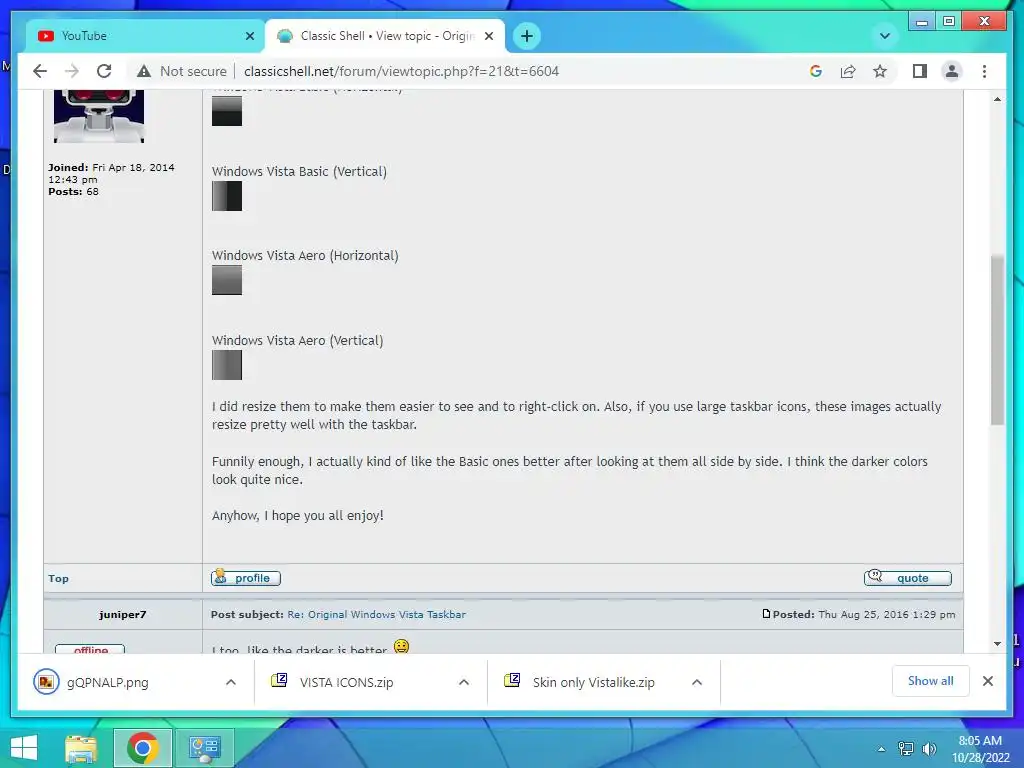Show hidden system tray icons
The height and width of the screenshot is (768, 1024).
pos(881,749)
